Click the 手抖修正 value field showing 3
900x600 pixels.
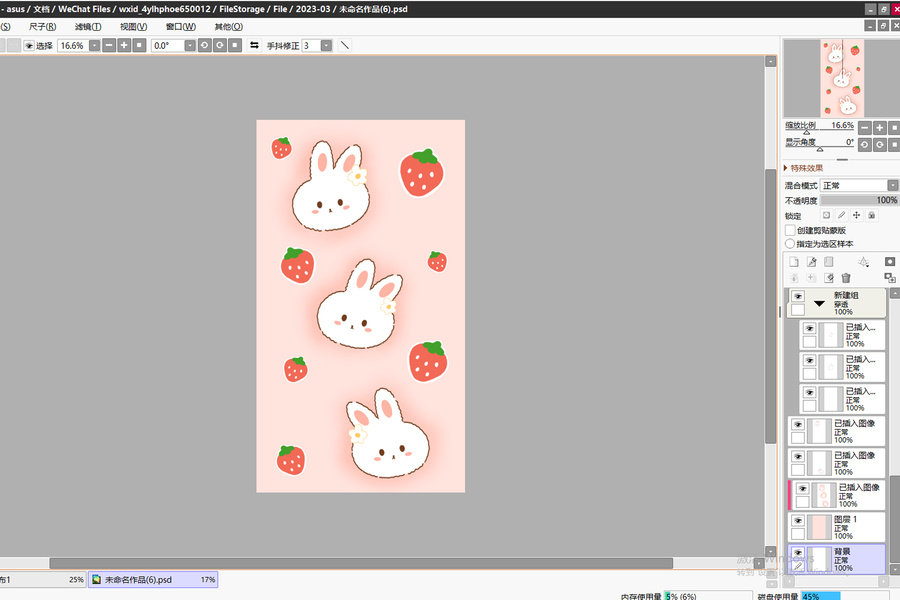(311, 45)
